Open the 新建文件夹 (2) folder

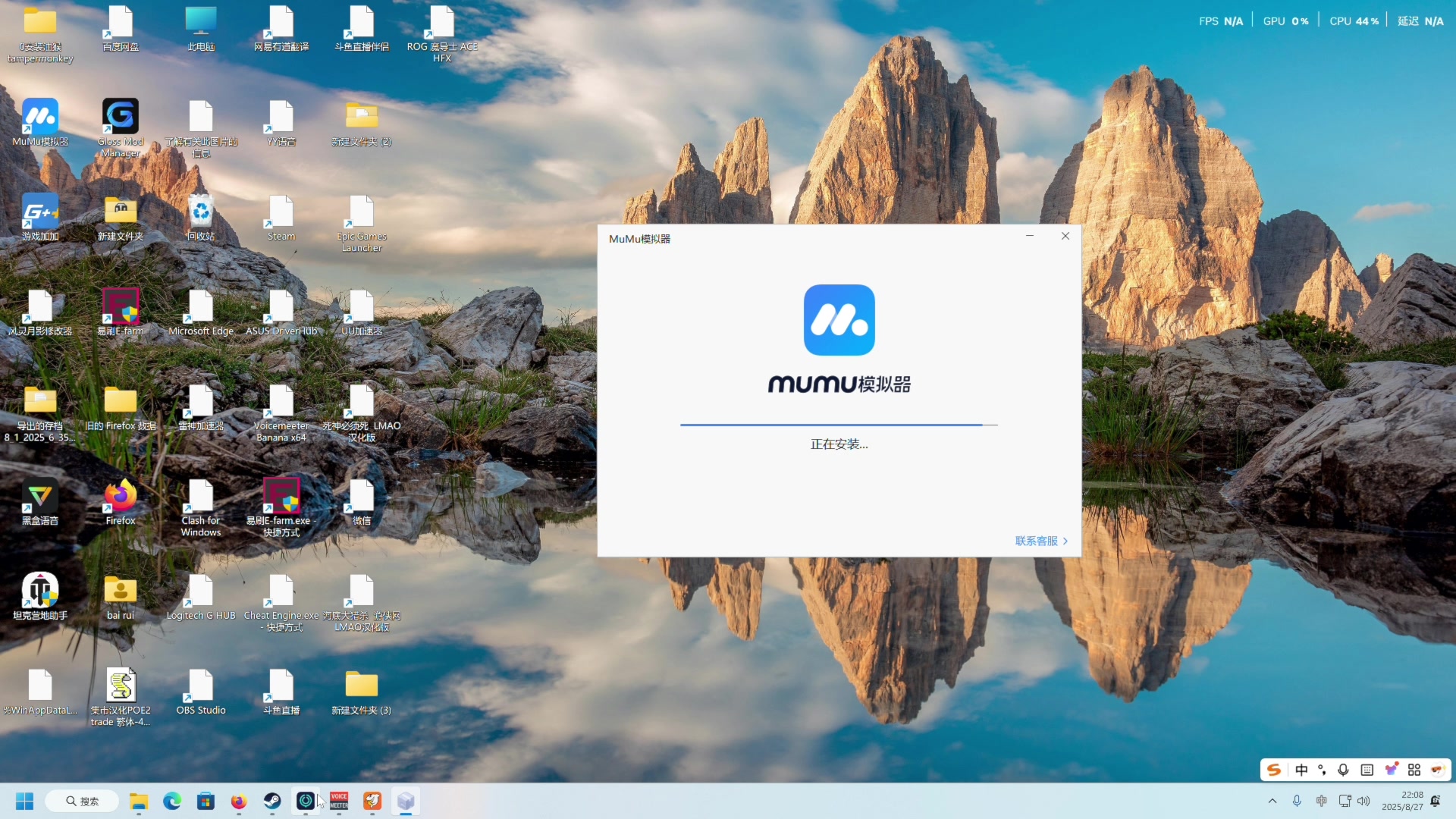coord(362,123)
